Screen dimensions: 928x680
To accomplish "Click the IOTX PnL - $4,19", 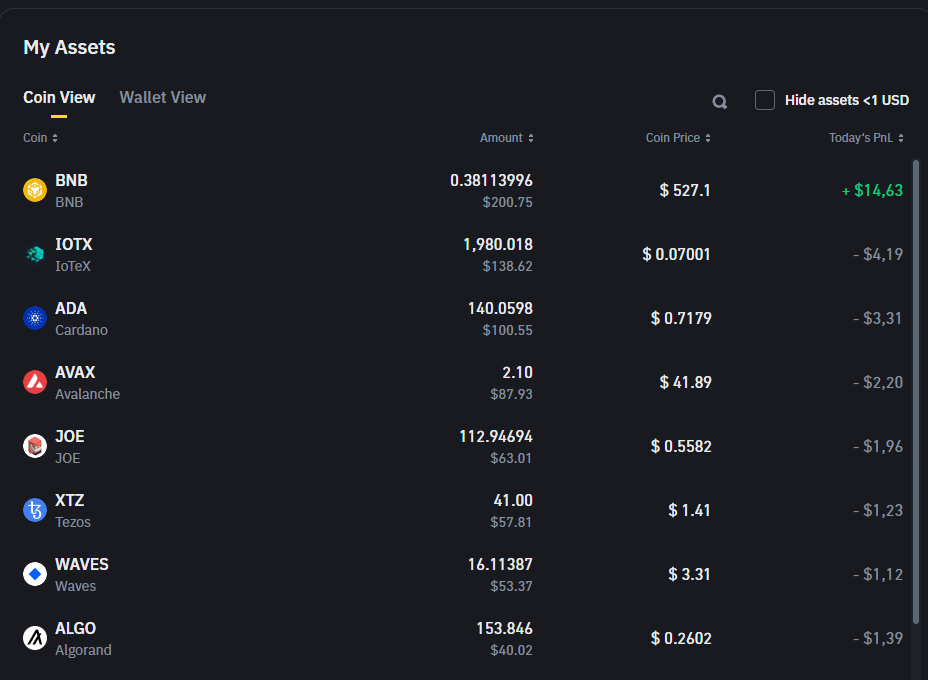I will pyautogui.click(x=878, y=254).
